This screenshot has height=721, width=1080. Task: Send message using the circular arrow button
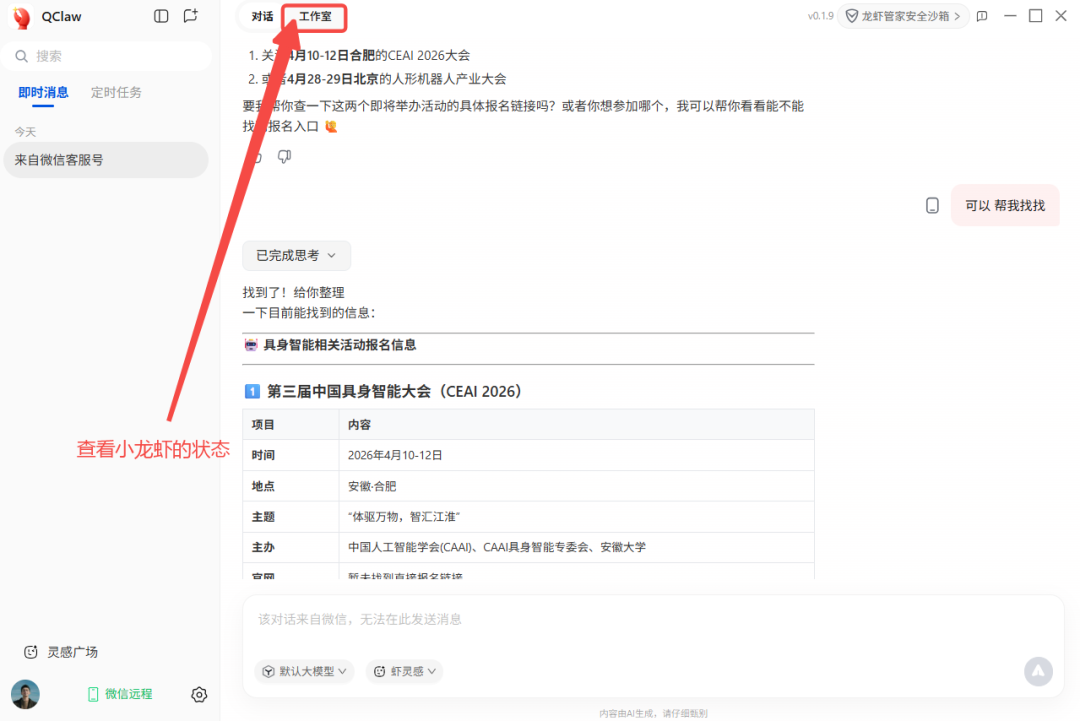(1038, 671)
